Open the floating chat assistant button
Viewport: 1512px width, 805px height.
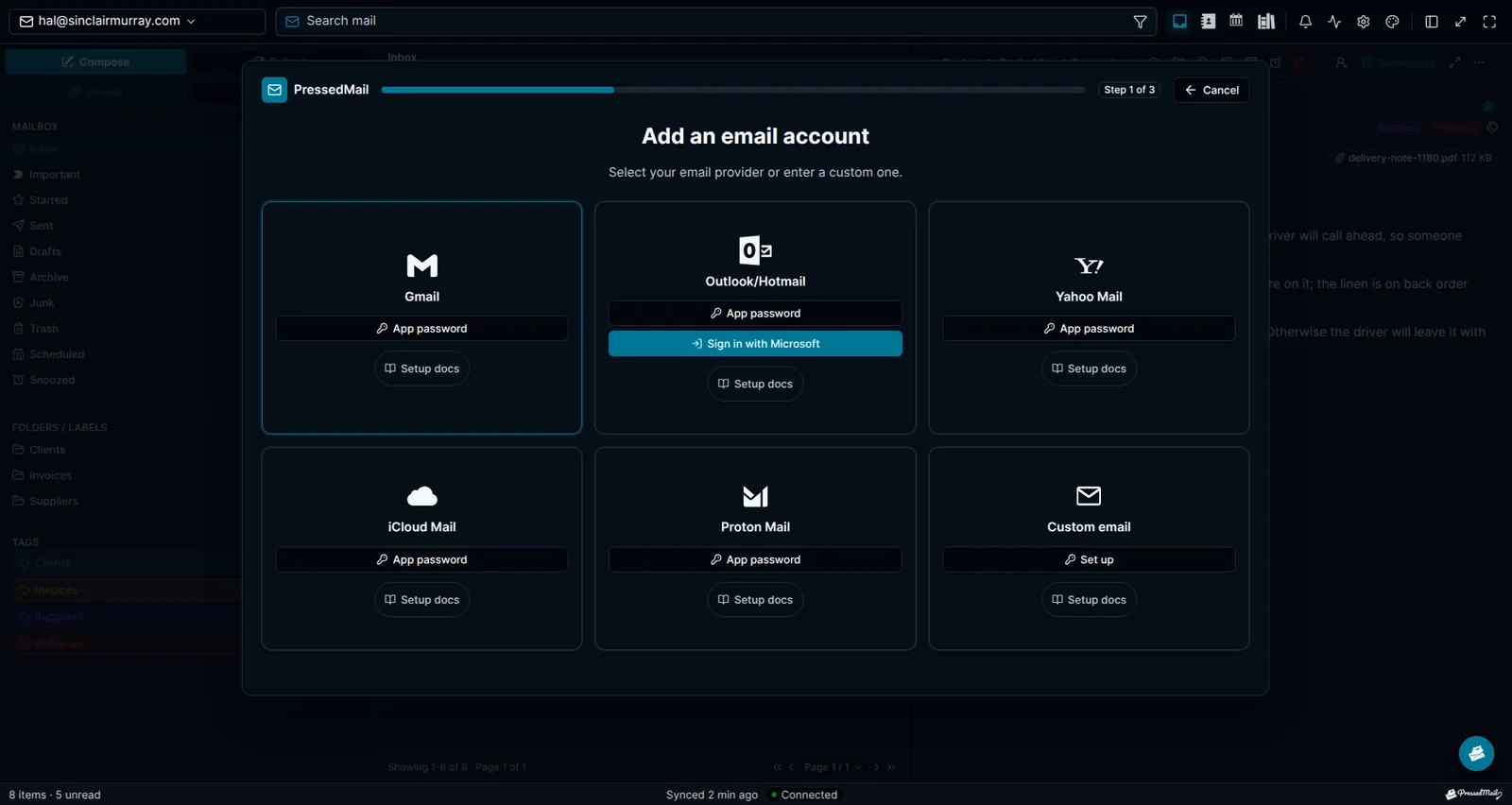(x=1476, y=754)
